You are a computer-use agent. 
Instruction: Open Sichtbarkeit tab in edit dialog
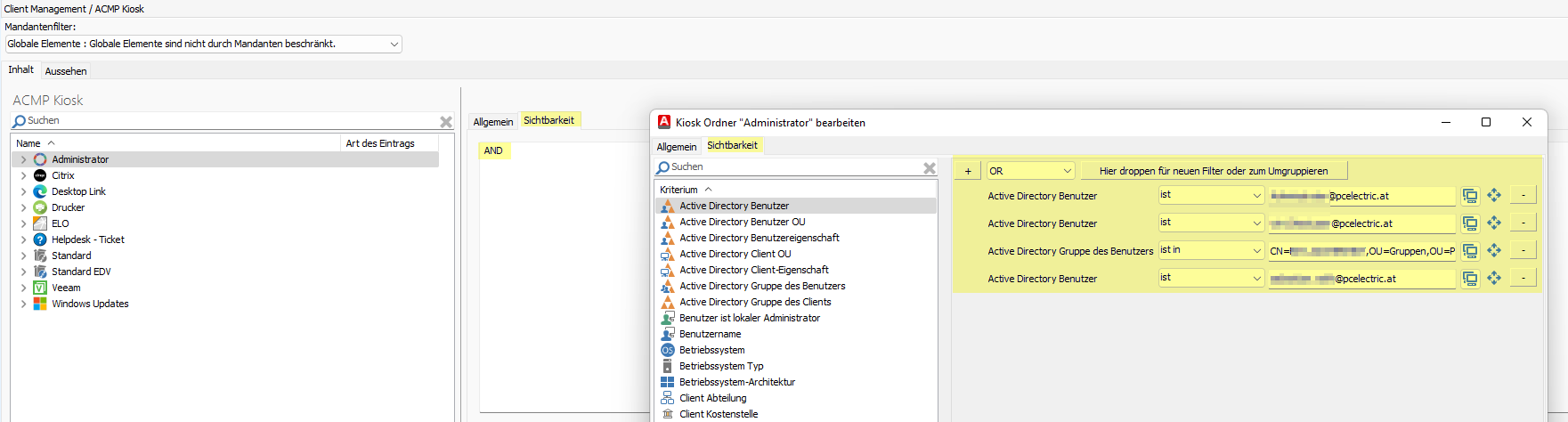pyautogui.click(x=733, y=145)
